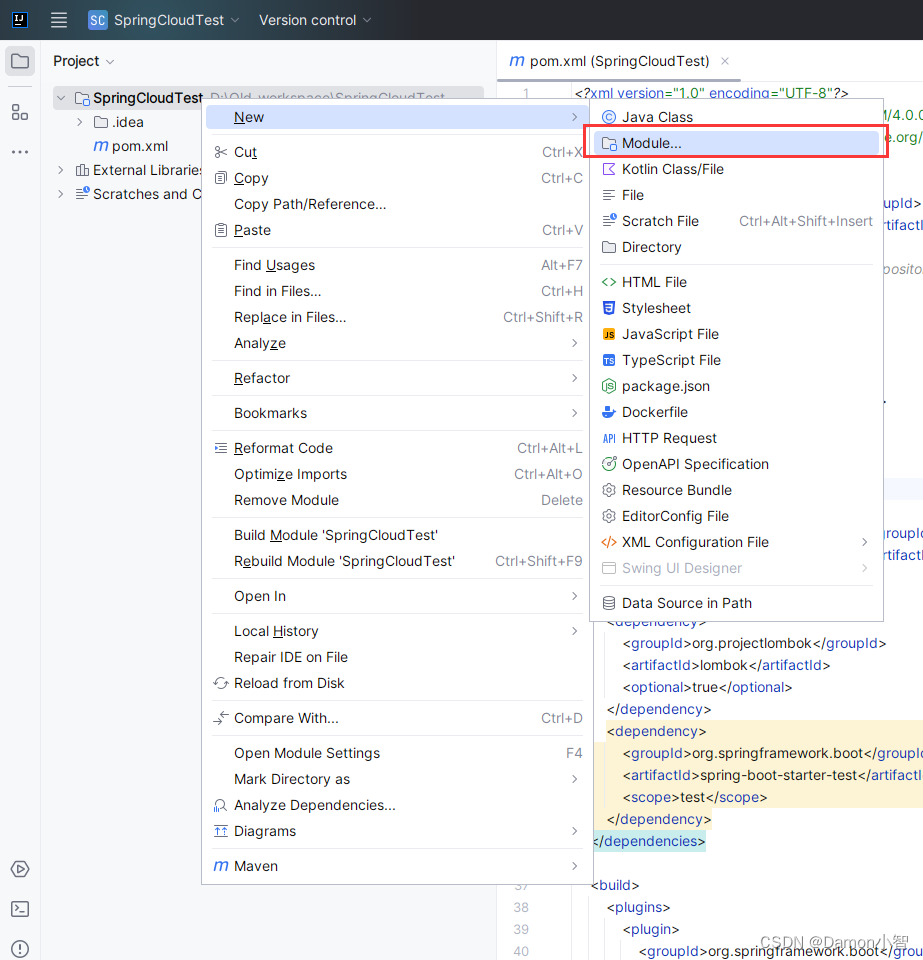Image resolution: width=923 pixels, height=960 pixels.
Task: Click the HTML File brackets icon
Action: [608, 282]
